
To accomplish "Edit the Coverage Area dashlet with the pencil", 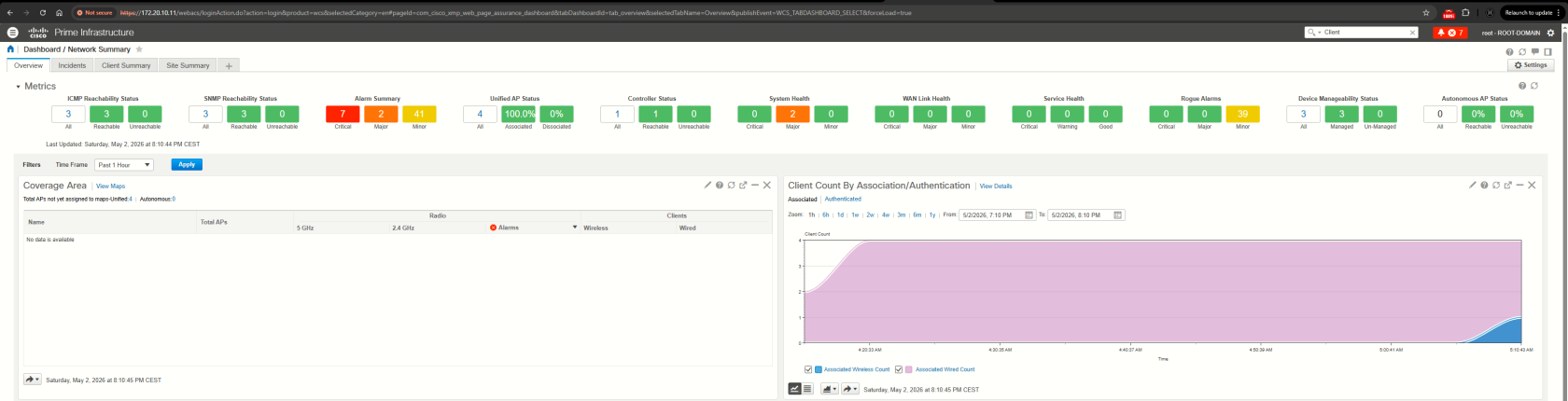I will point(708,186).
